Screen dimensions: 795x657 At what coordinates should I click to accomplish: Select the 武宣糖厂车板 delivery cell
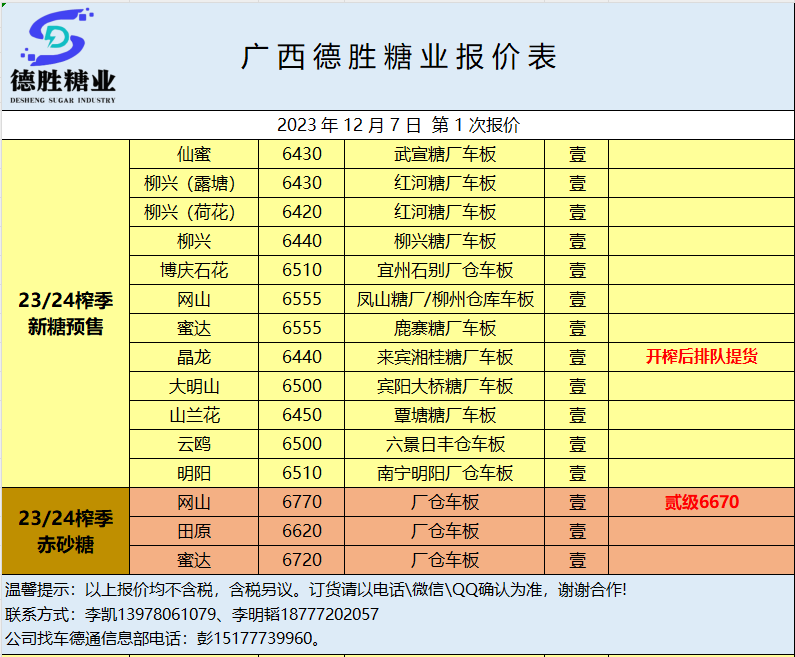pyautogui.click(x=445, y=154)
